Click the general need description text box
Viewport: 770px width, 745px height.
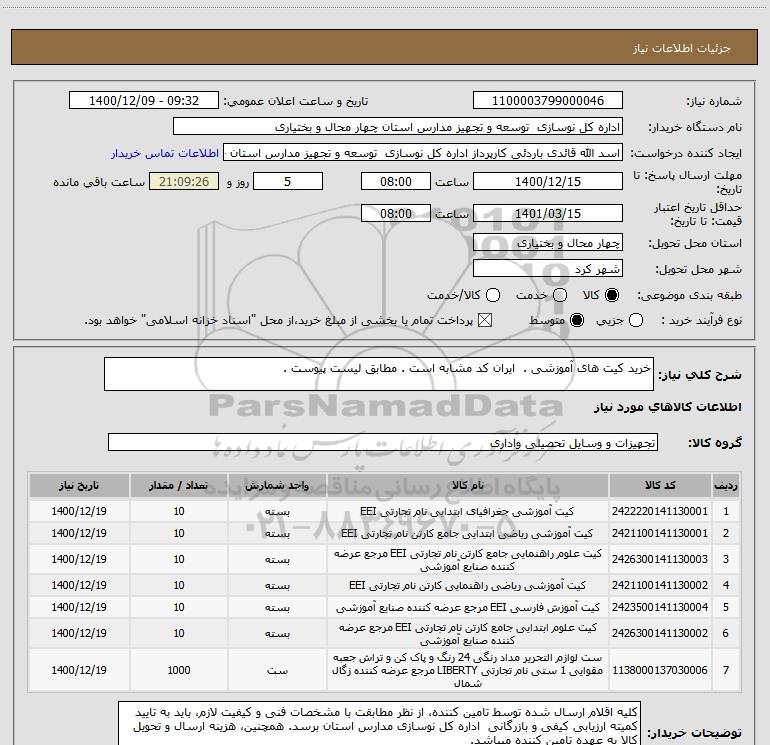(x=379, y=374)
